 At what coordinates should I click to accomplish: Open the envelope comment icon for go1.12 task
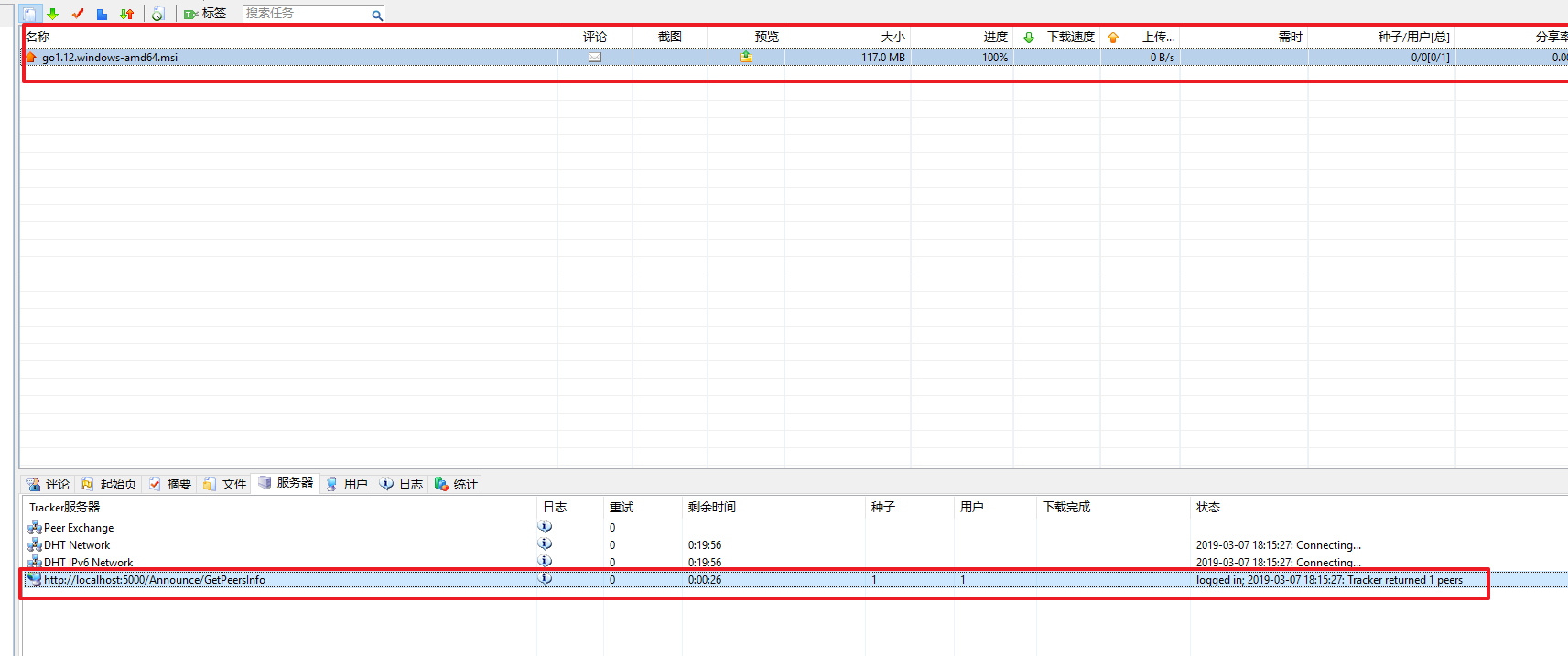[595, 57]
